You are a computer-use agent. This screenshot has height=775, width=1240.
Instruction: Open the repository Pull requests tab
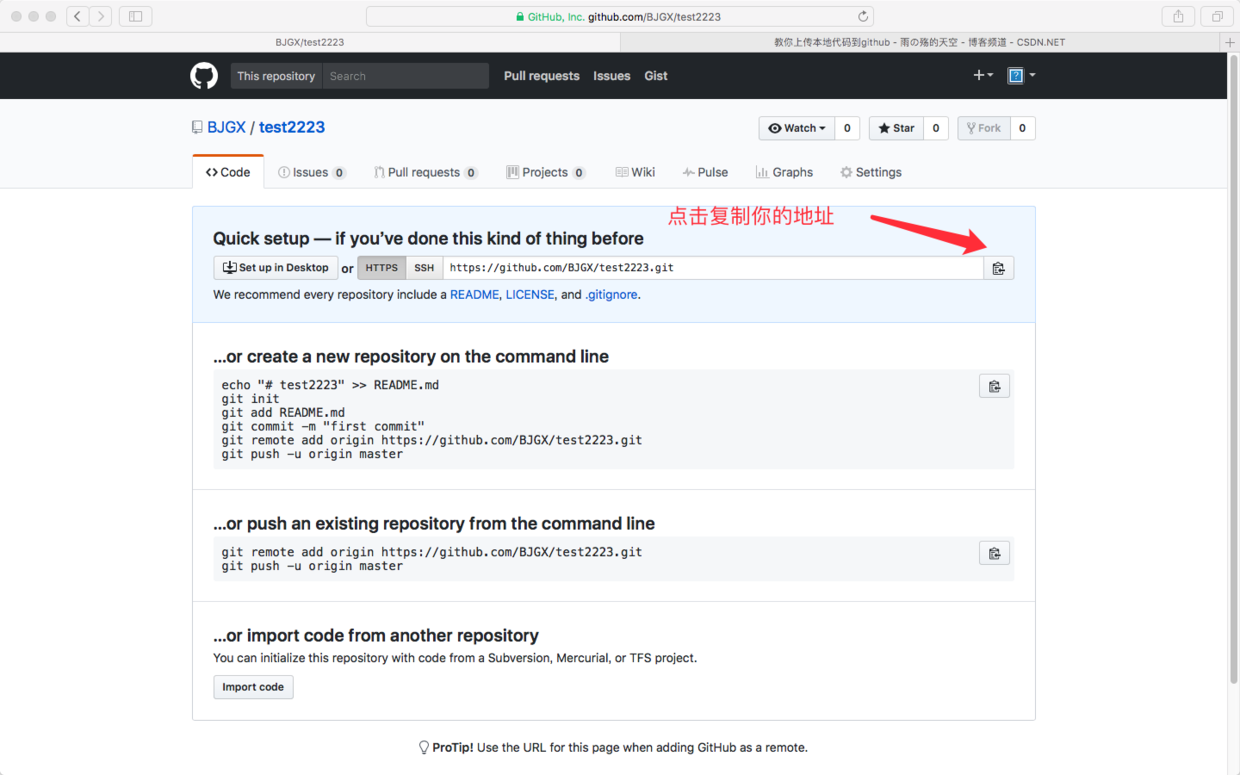pyautogui.click(x=426, y=172)
